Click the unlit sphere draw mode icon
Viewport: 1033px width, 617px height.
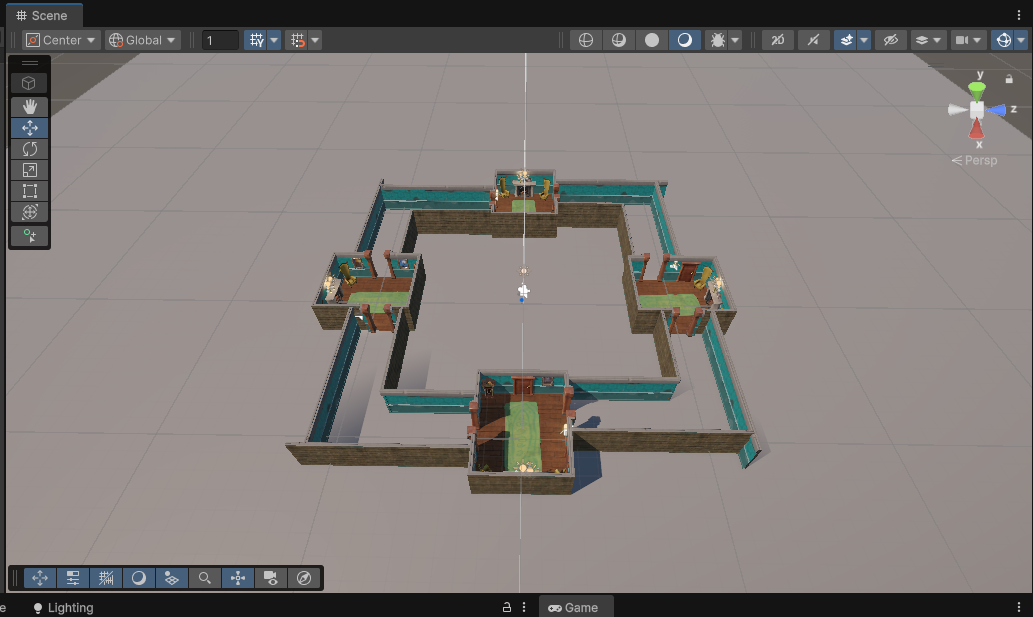click(x=652, y=40)
